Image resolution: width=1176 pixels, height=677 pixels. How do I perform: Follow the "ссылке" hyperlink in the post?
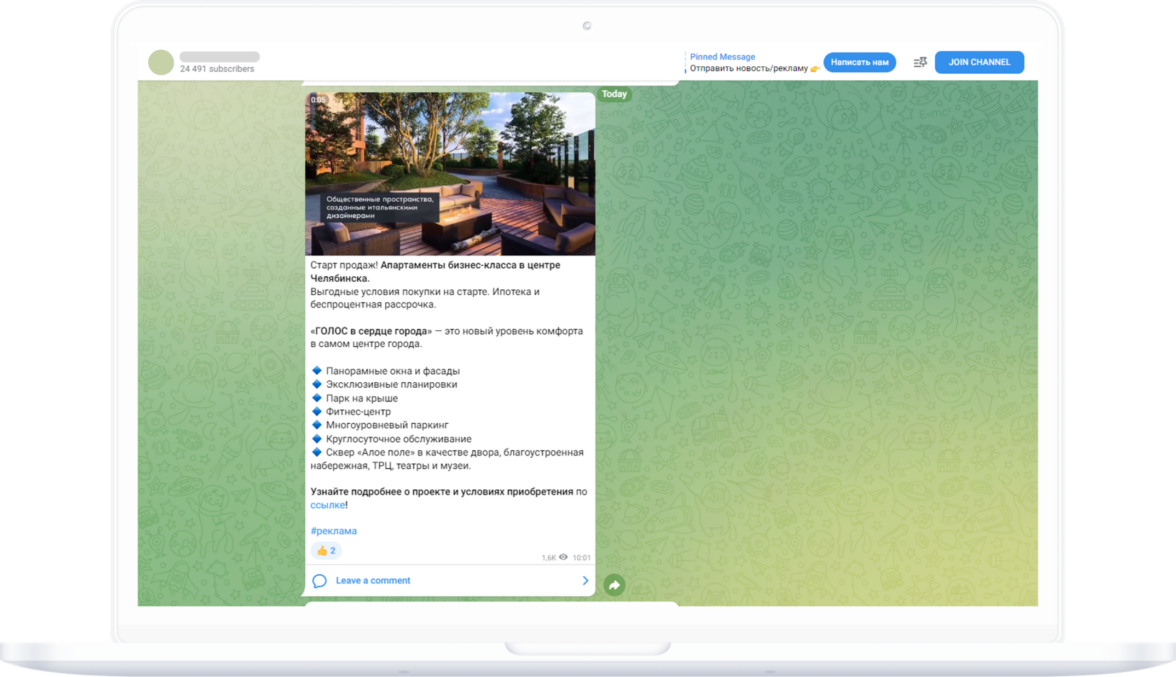tap(327, 506)
